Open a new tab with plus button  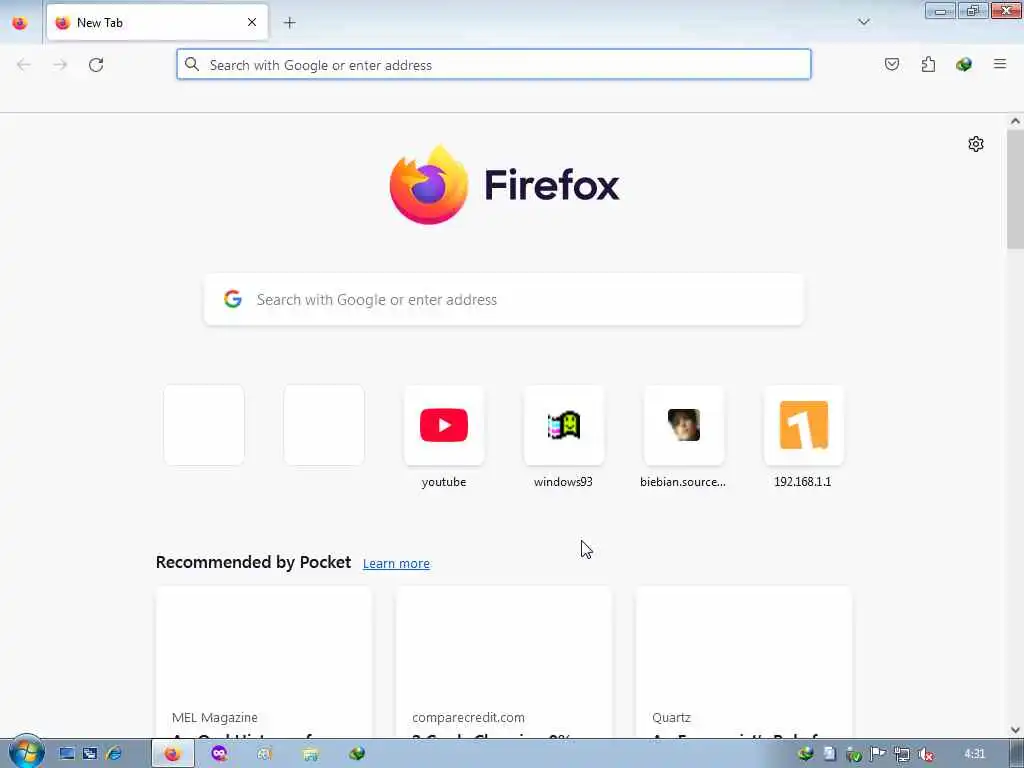[x=289, y=23]
